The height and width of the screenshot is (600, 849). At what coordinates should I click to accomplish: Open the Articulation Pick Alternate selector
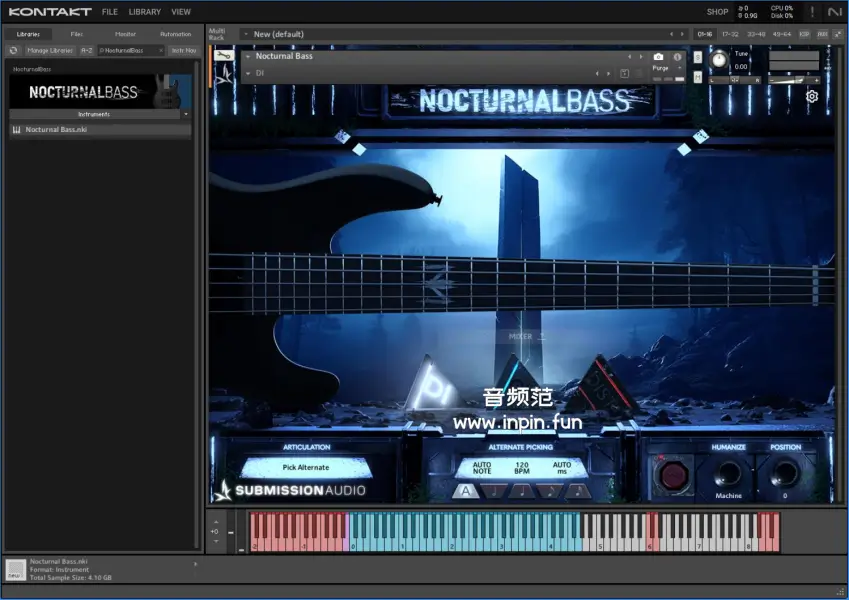click(306, 467)
